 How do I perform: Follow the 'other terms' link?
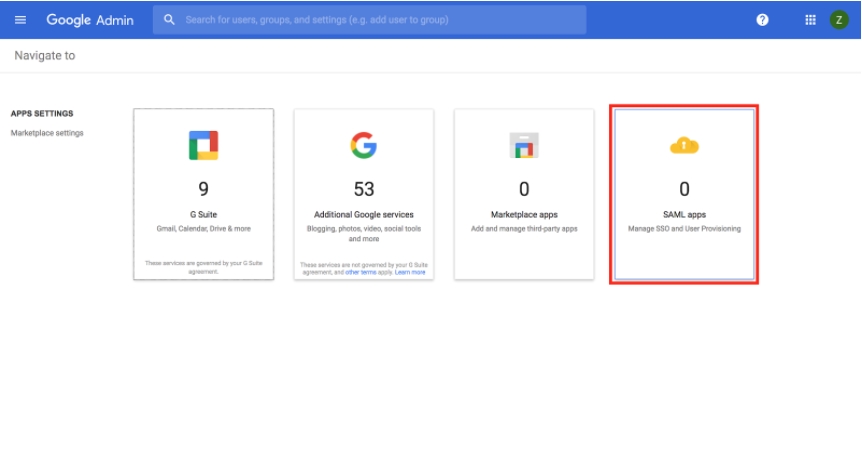tap(361, 273)
